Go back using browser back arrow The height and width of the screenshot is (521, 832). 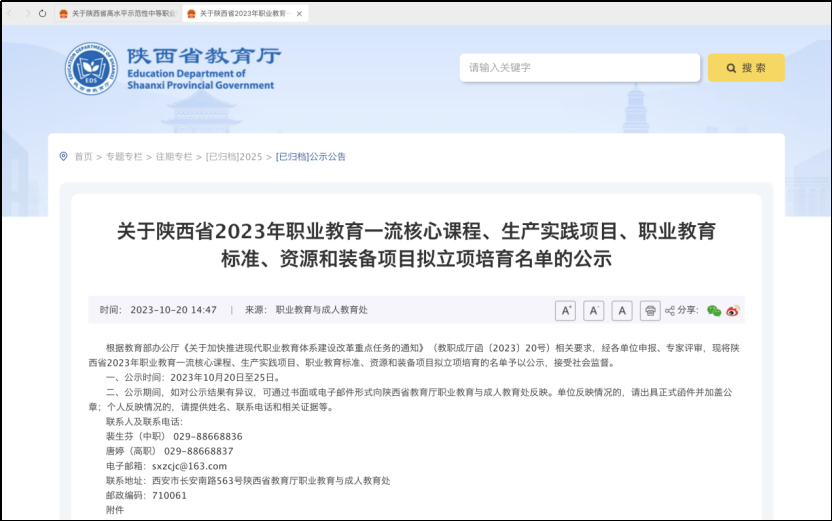click(x=12, y=14)
